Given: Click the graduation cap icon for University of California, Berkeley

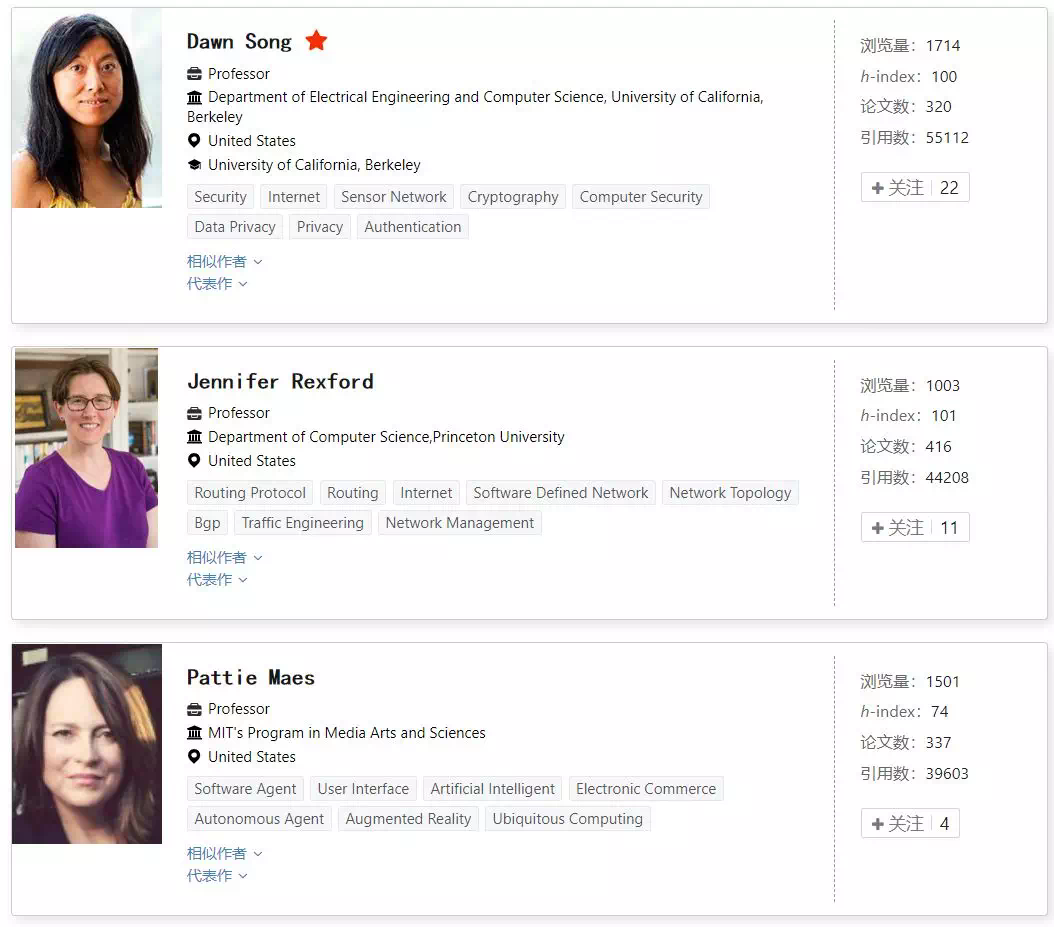Looking at the screenshot, I should coord(194,165).
